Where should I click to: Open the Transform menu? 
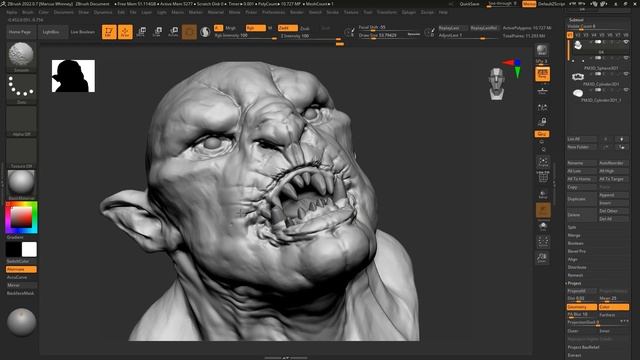click(387, 12)
